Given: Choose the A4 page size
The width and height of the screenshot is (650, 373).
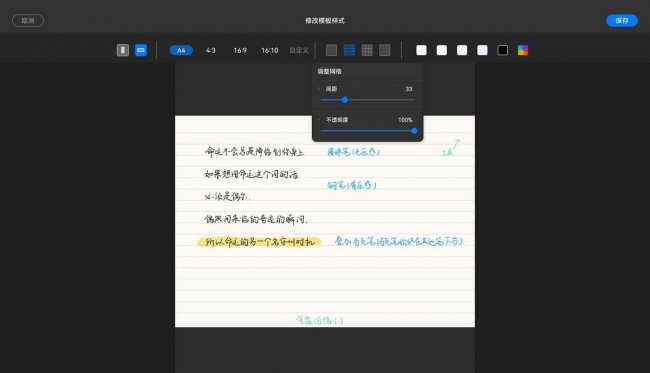Looking at the screenshot, I should (181, 50).
